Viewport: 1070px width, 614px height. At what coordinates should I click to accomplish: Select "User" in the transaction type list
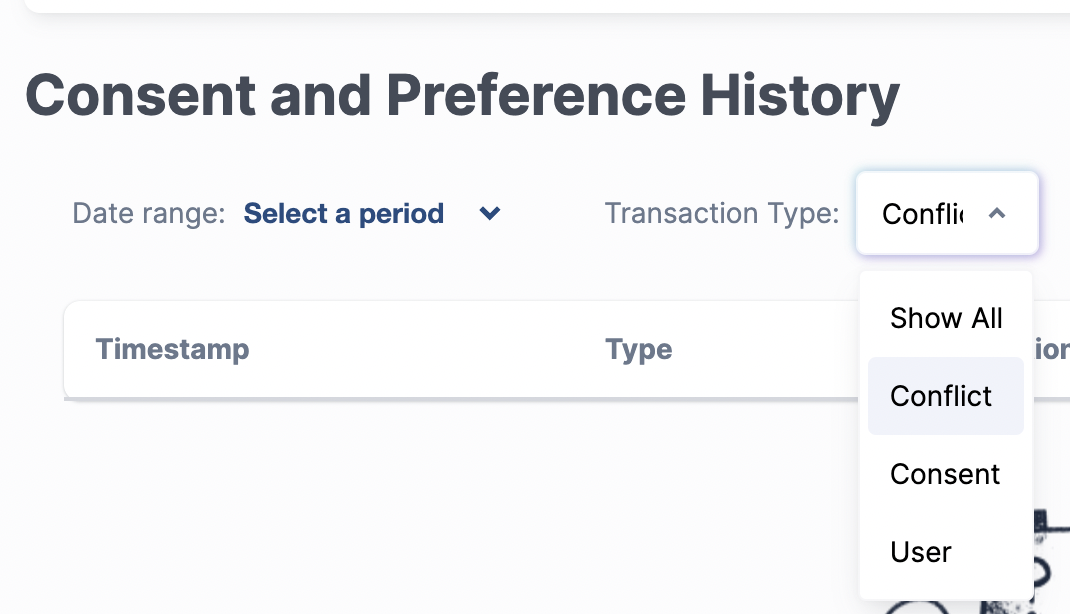(x=921, y=552)
